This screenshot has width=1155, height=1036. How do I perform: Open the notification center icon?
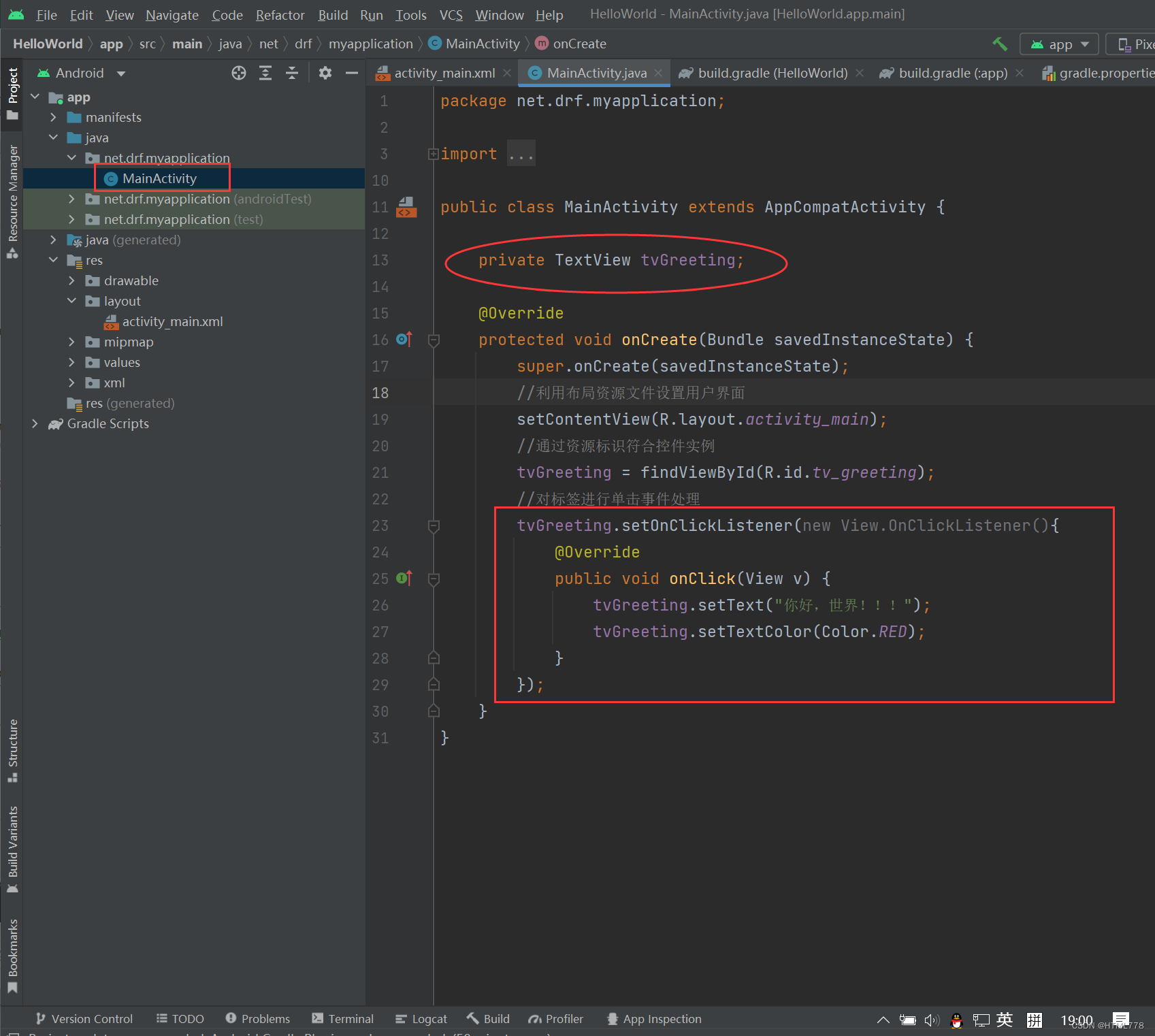[x=1121, y=1019]
